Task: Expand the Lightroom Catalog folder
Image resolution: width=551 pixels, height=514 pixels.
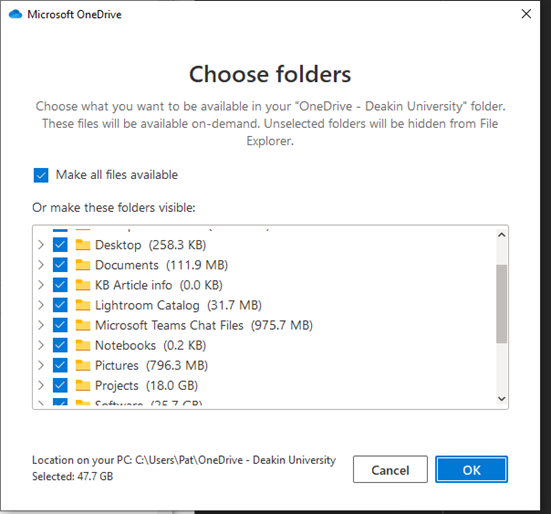Action: coord(41,305)
